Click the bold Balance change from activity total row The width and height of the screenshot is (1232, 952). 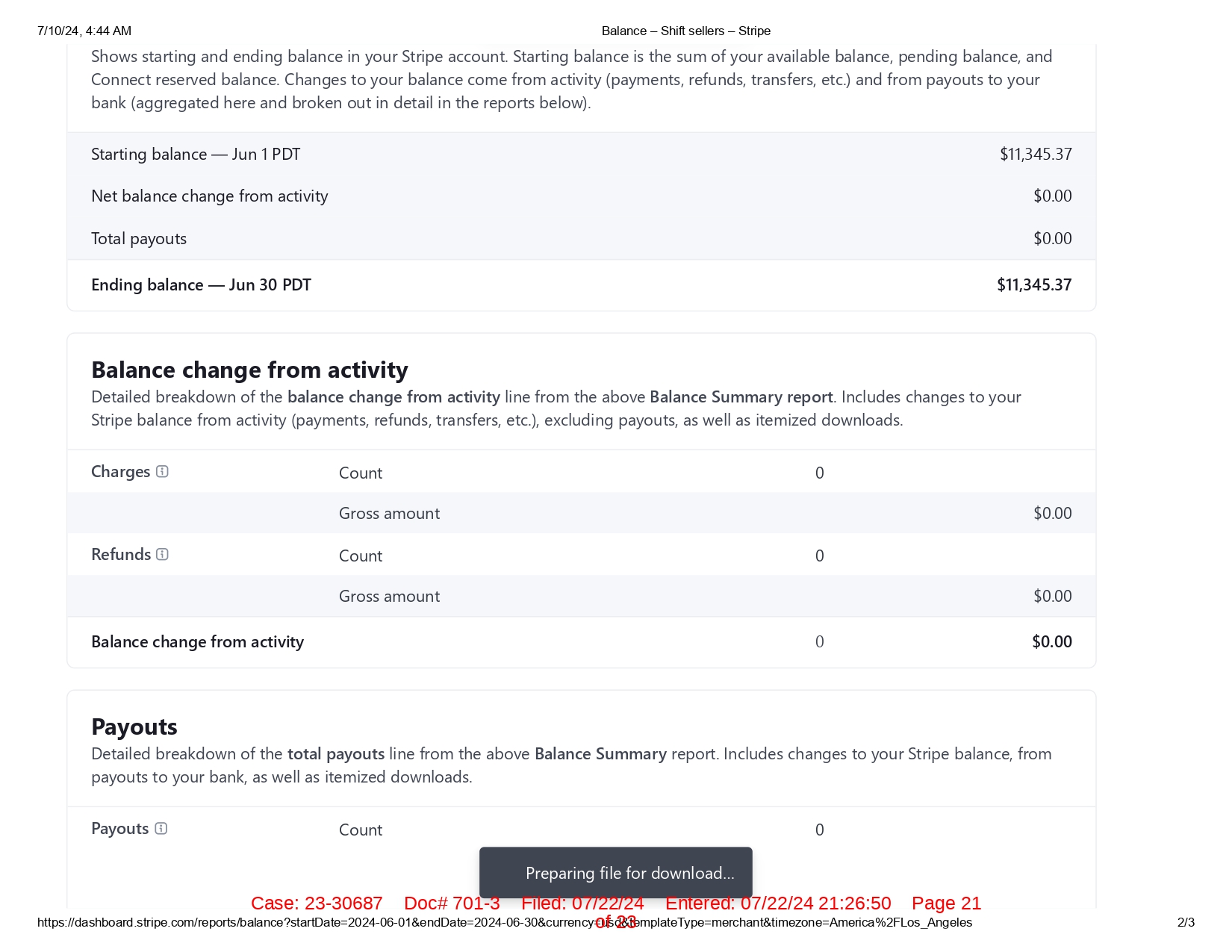point(197,642)
